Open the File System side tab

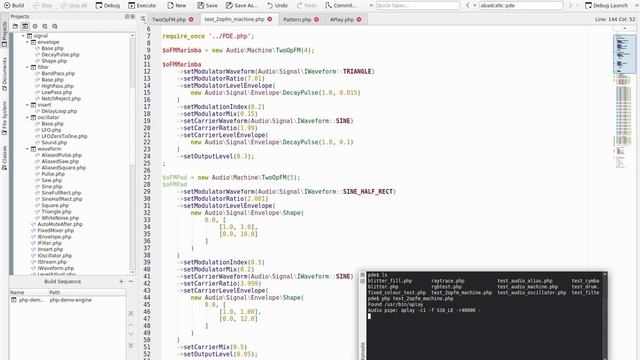click(4, 118)
